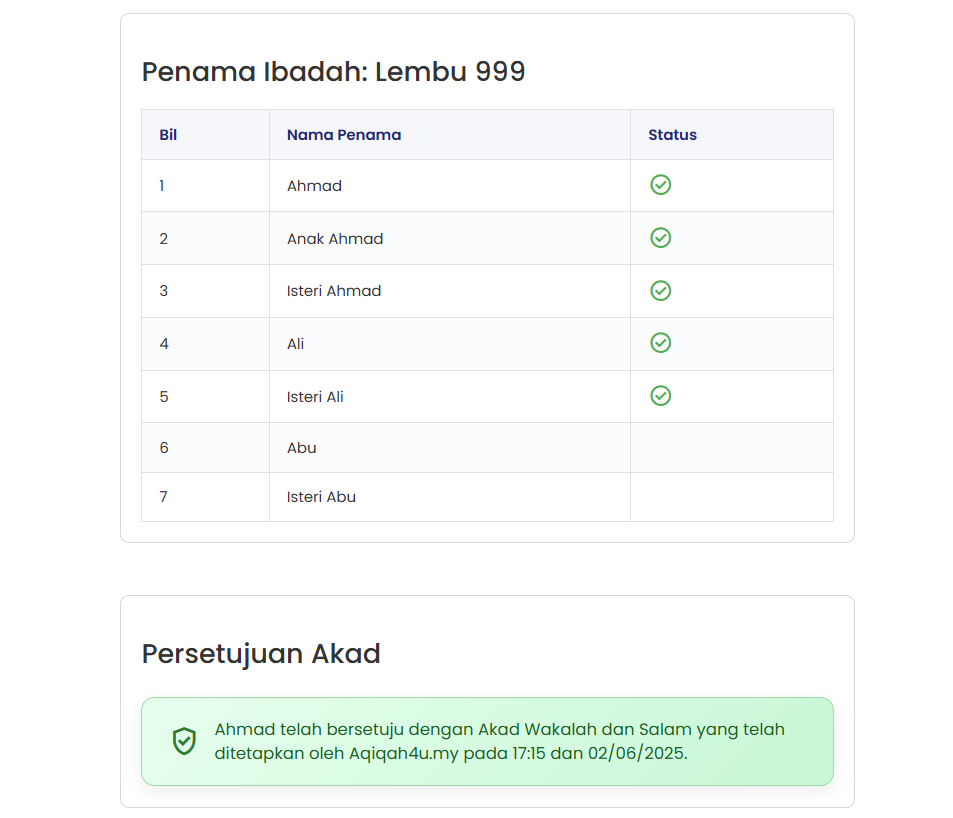The height and width of the screenshot is (818, 953).
Task: Click the Status column header
Action: (672, 135)
